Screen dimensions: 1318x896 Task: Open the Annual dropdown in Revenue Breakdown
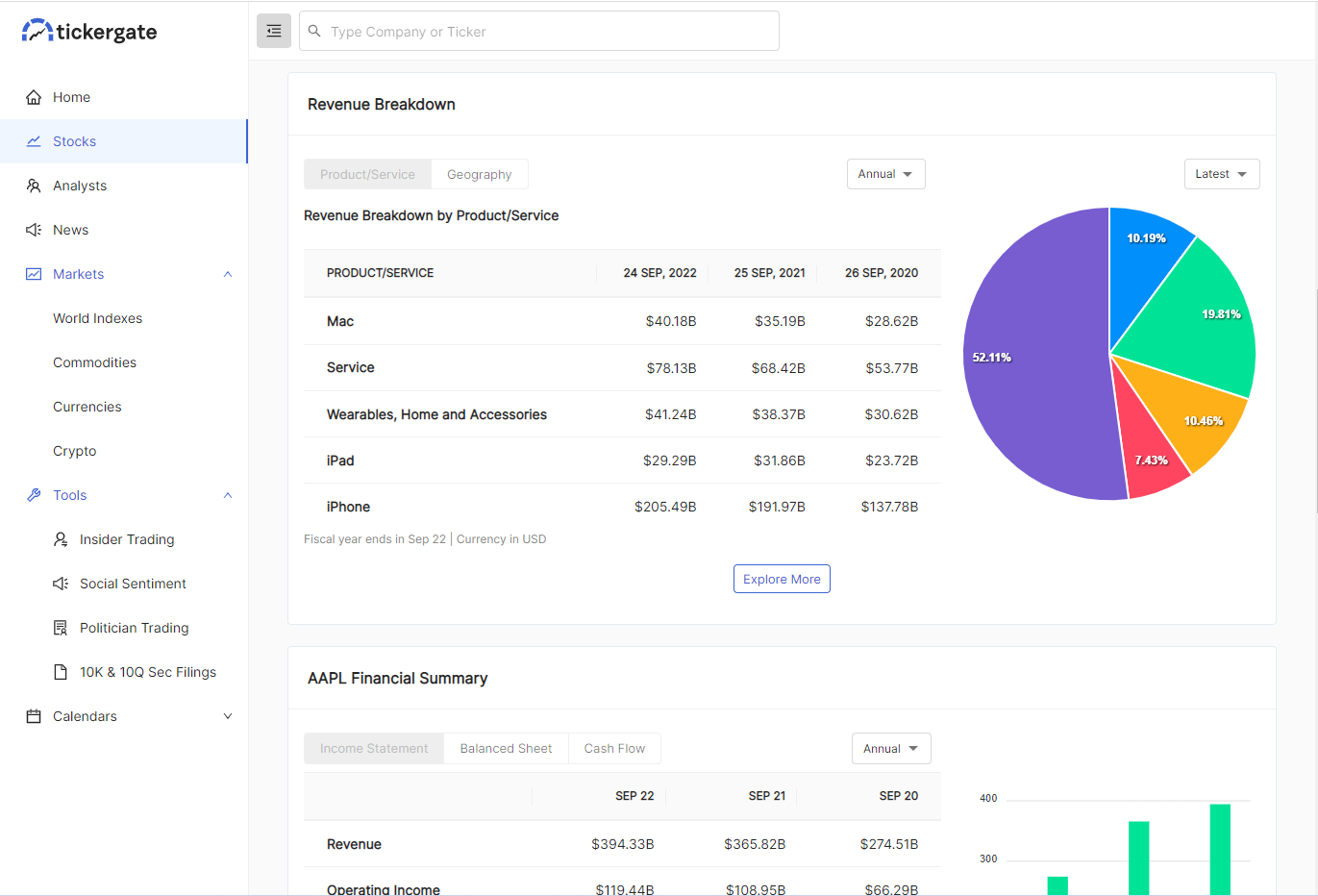885,174
